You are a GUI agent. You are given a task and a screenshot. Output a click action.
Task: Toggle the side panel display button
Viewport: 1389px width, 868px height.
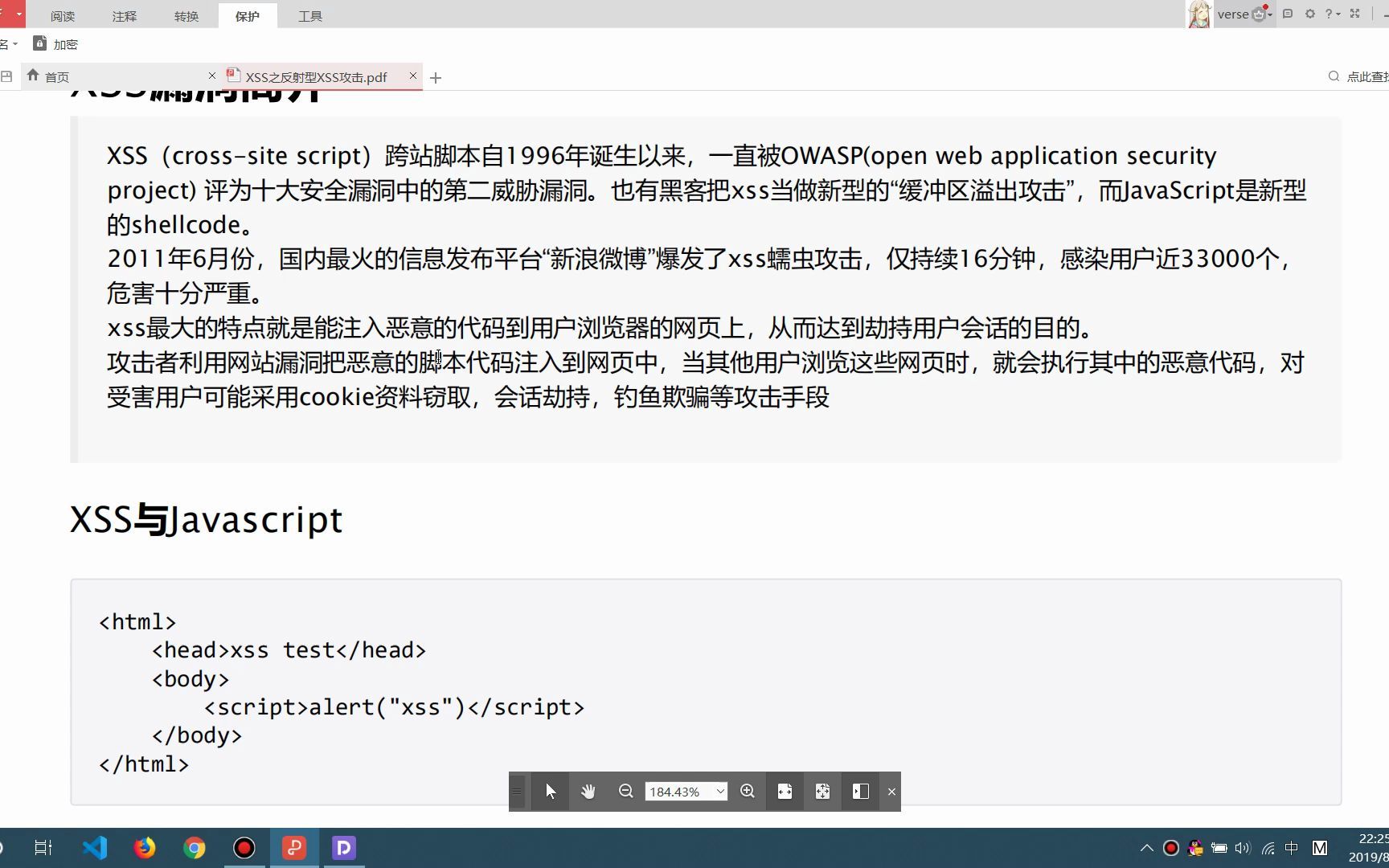coord(860,792)
